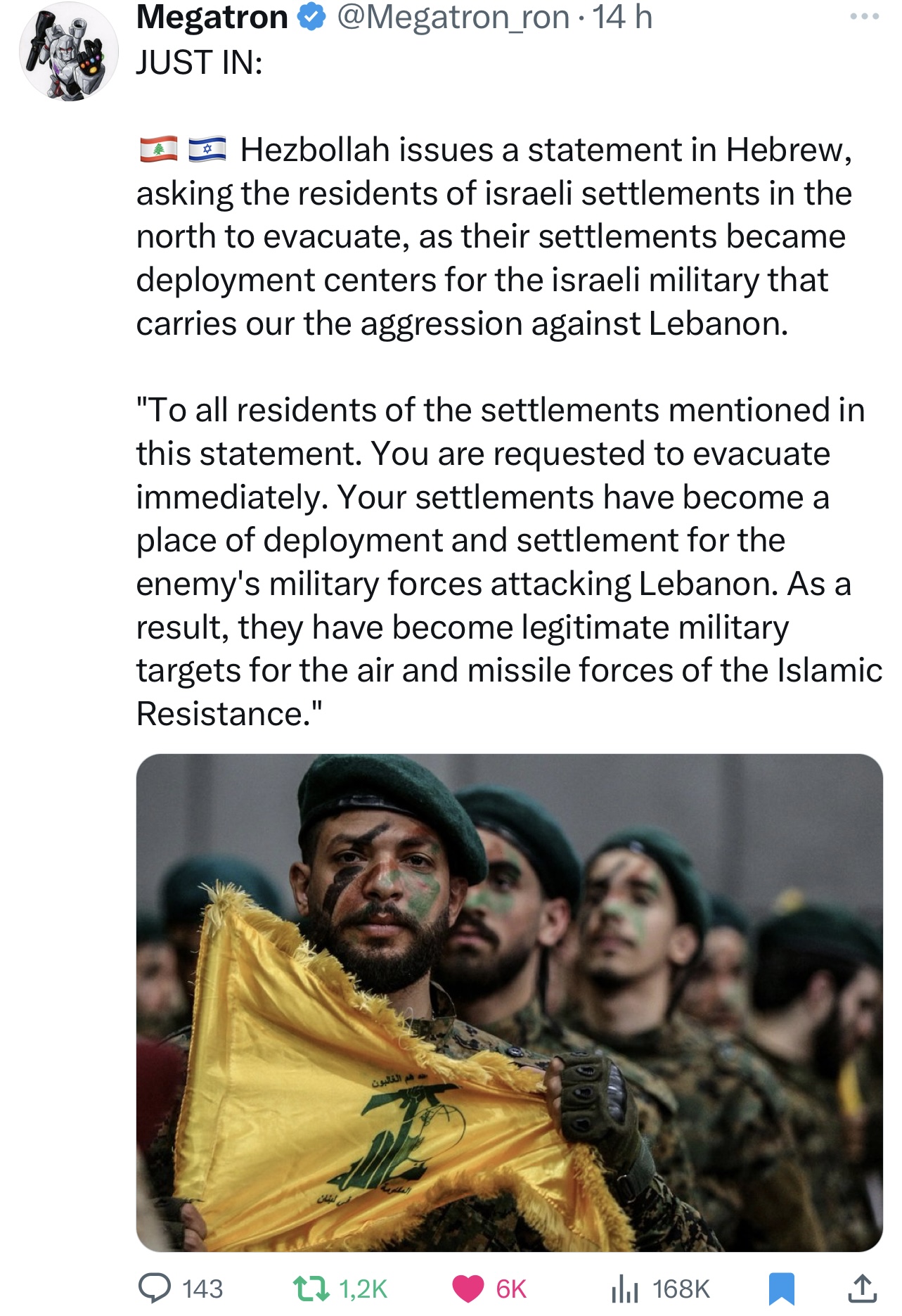
Task: Tap the retweet arrows icon
Action: [311, 1288]
